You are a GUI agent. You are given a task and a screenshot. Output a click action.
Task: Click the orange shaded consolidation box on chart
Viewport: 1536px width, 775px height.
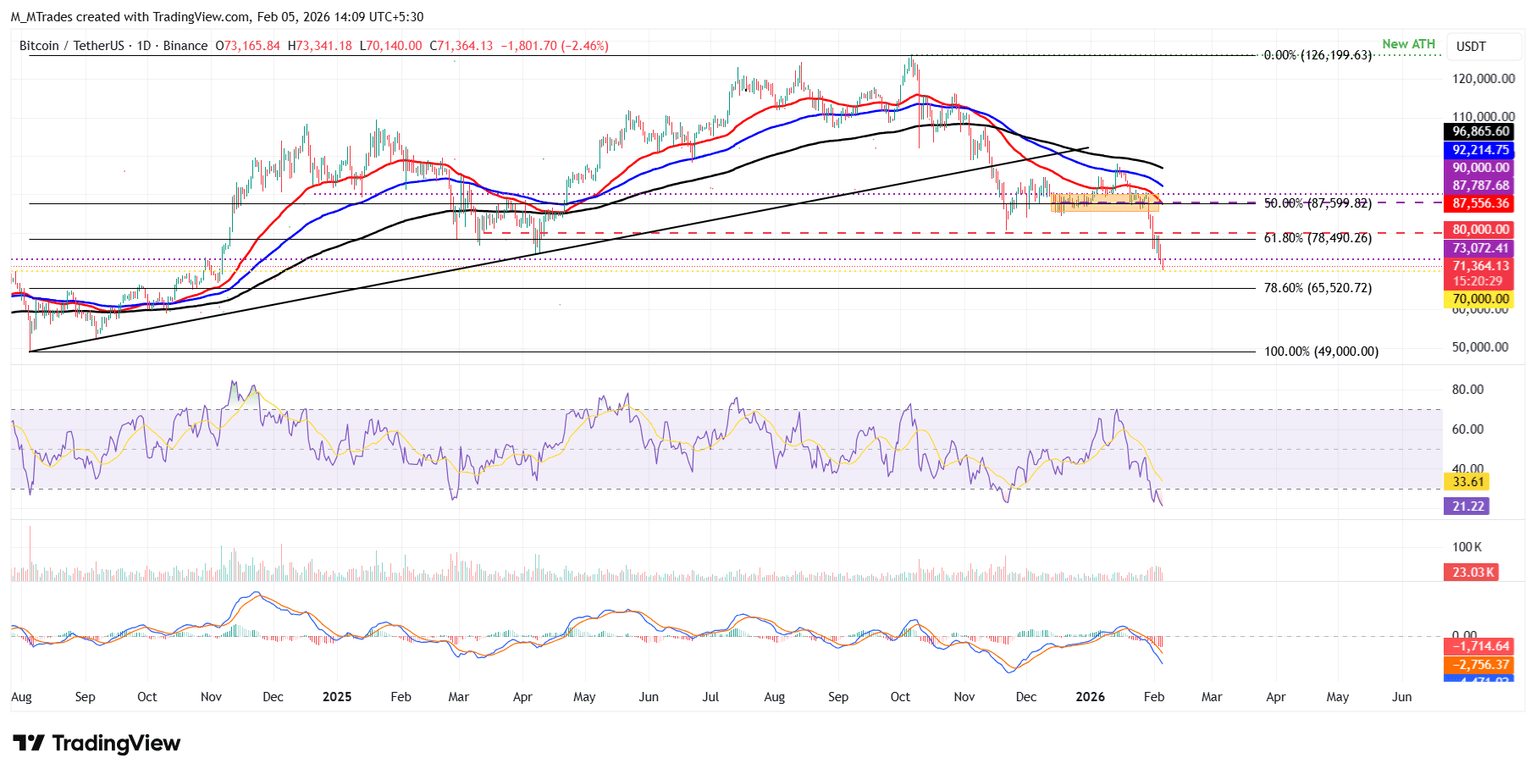tap(1105, 202)
